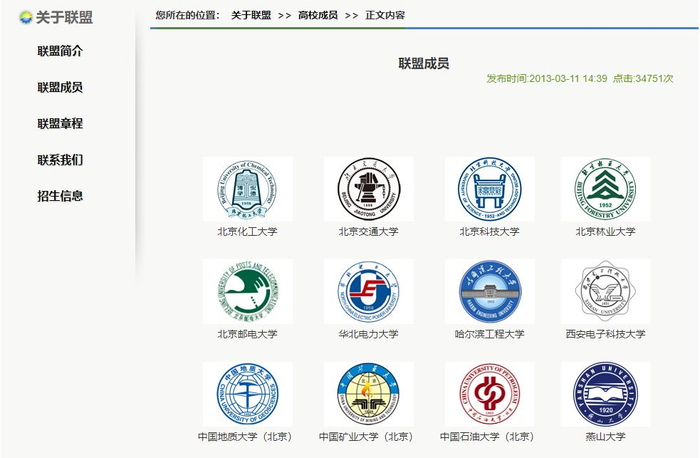Click the Beijing University of Chemical Technology logo
Screen dimensions: 700x458
pos(247,189)
